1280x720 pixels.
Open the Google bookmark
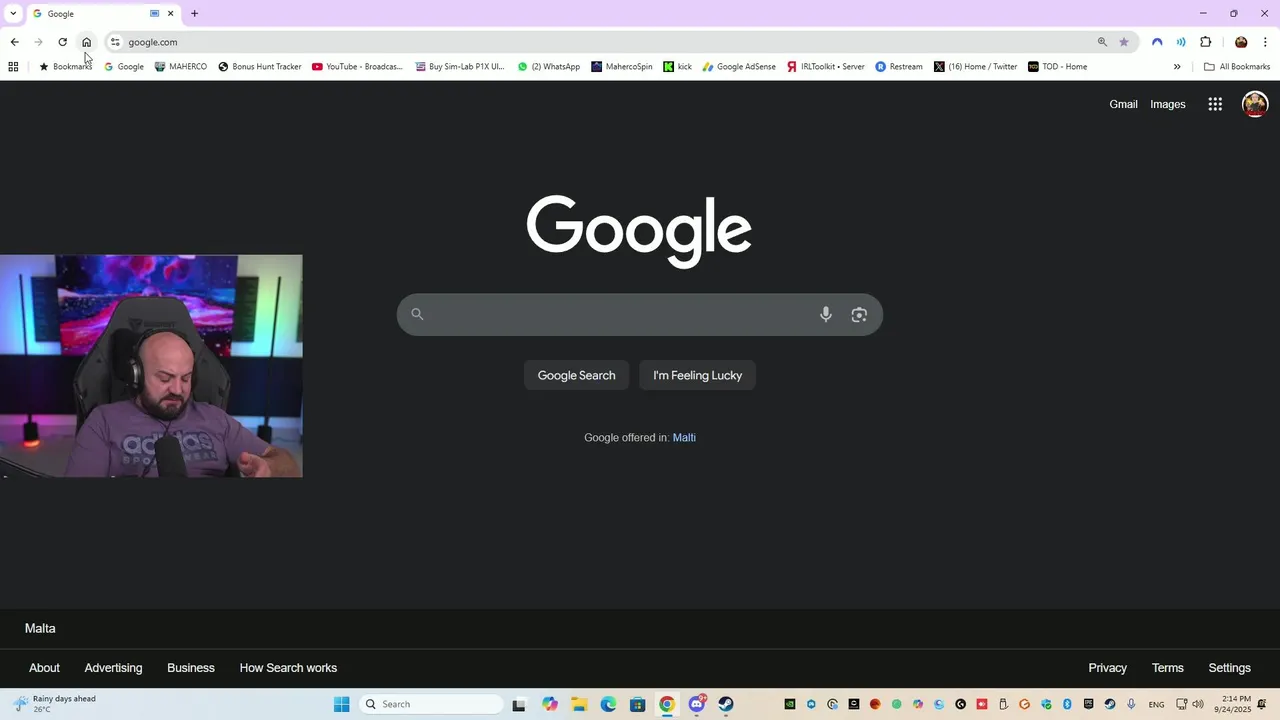tap(124, 67)
